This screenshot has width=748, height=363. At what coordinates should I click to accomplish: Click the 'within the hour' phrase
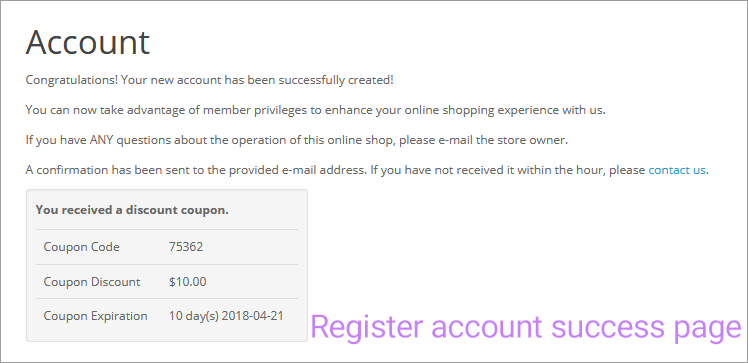[560, 170]
